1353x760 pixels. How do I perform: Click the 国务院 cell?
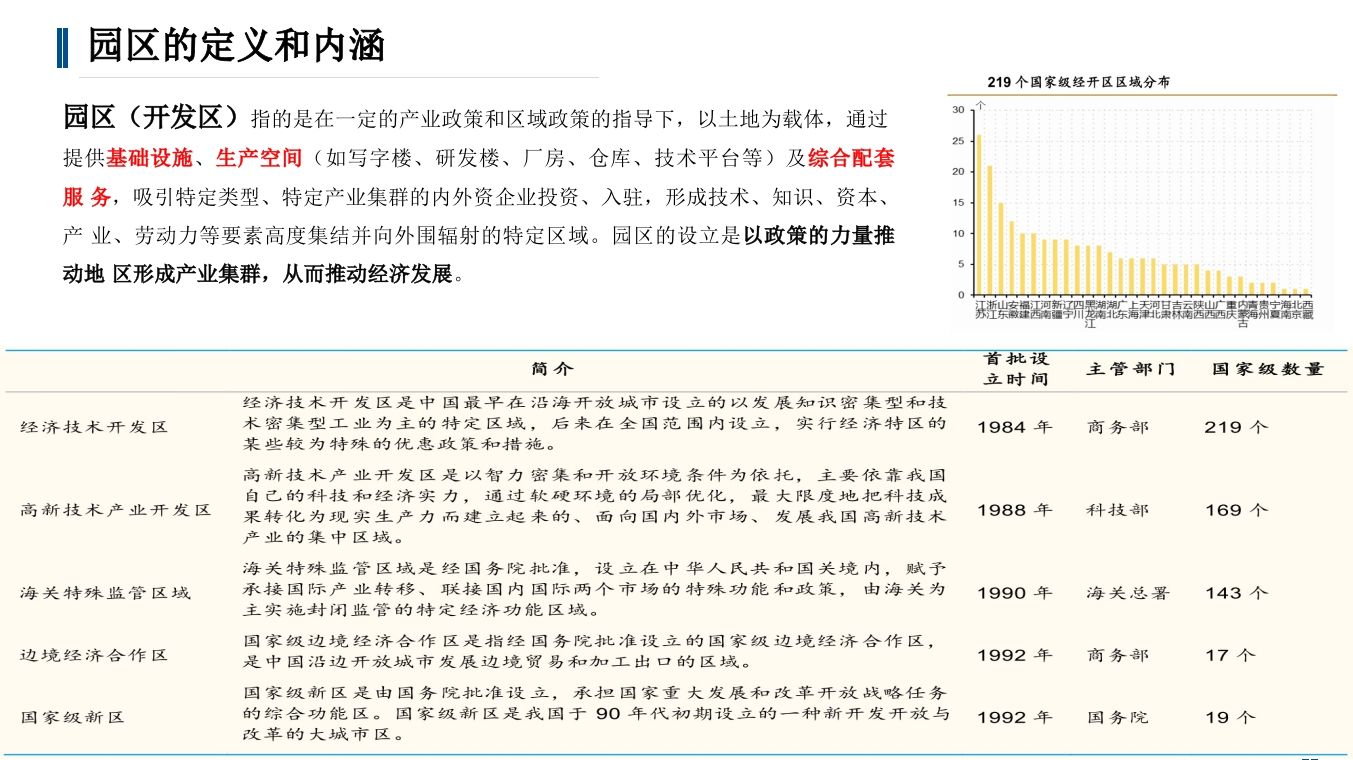(1118, 717)
